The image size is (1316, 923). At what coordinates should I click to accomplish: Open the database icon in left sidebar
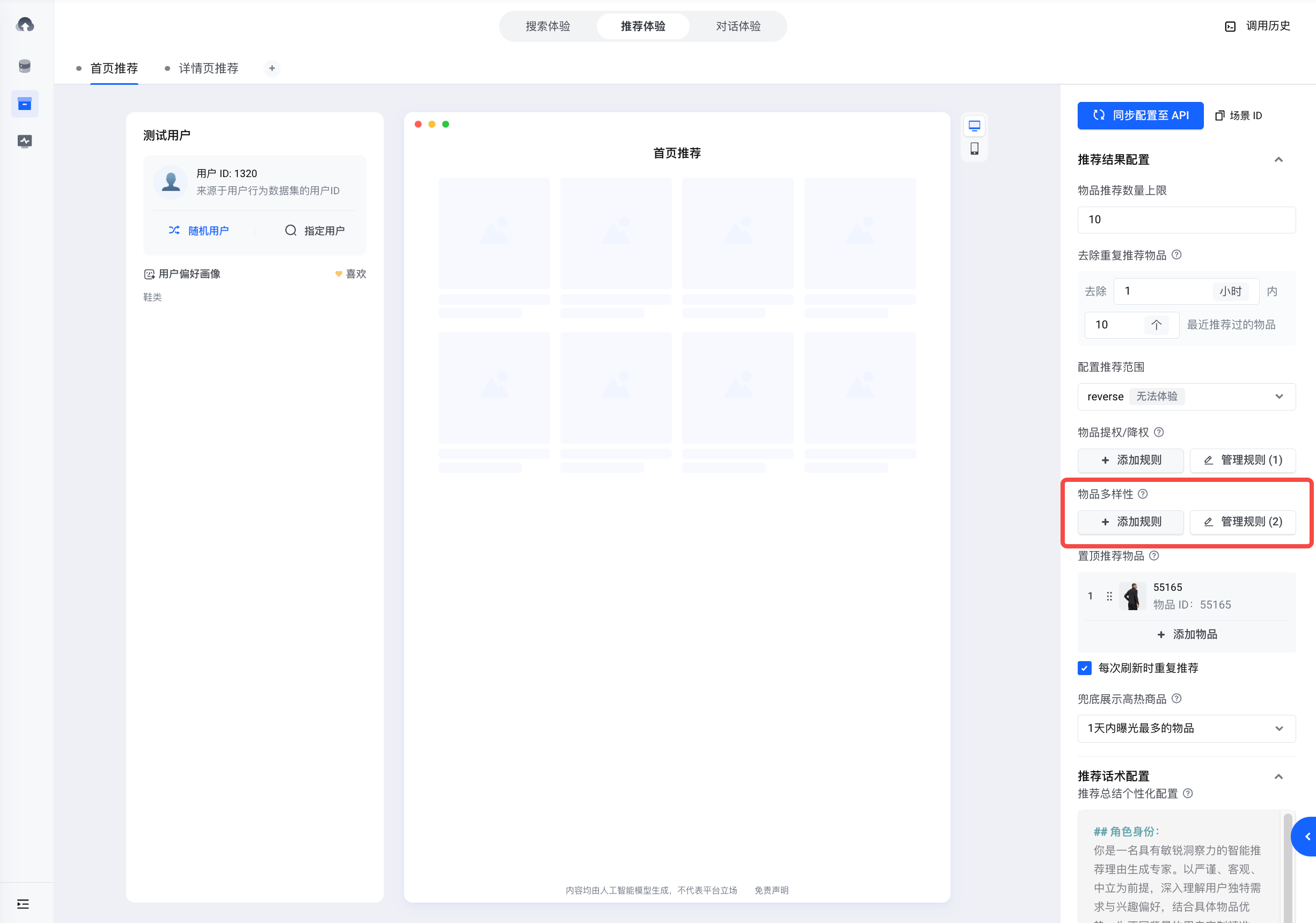click(x=25, y=66)
